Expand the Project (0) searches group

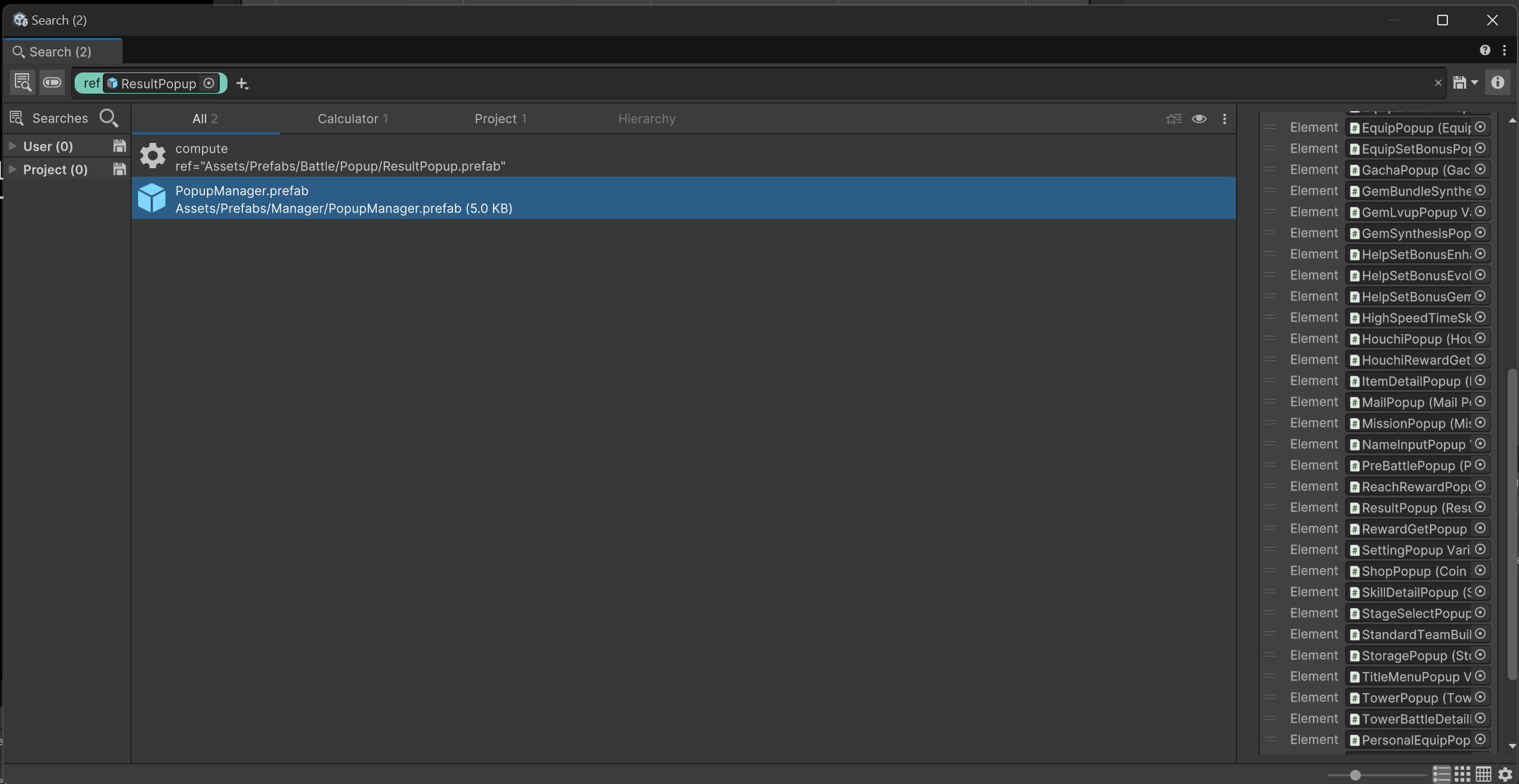(13, 169)
